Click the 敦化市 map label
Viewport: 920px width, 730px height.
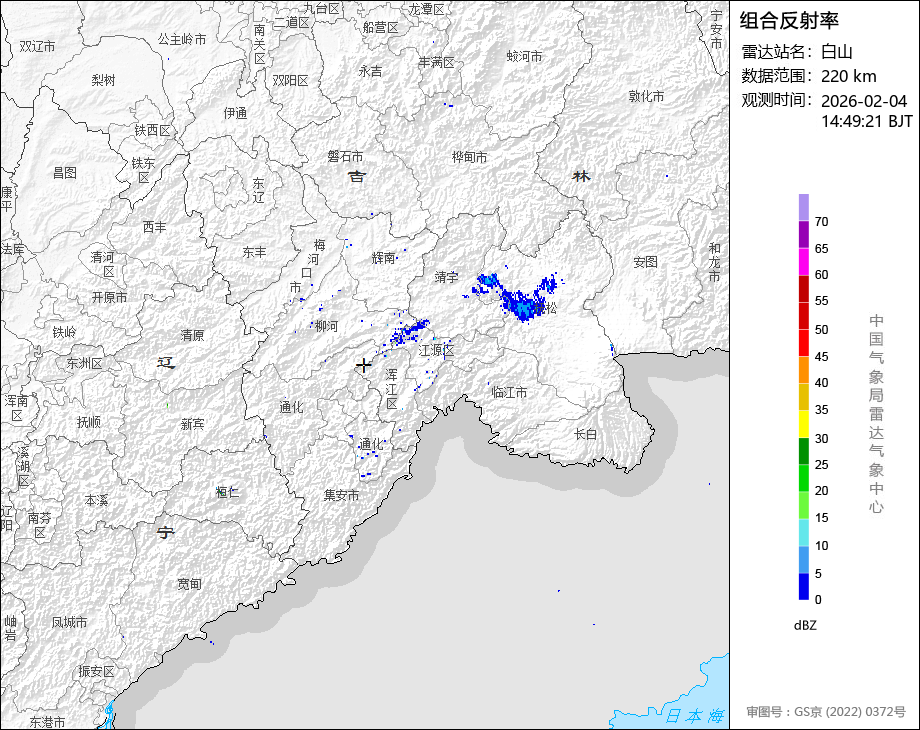(647, 96)
